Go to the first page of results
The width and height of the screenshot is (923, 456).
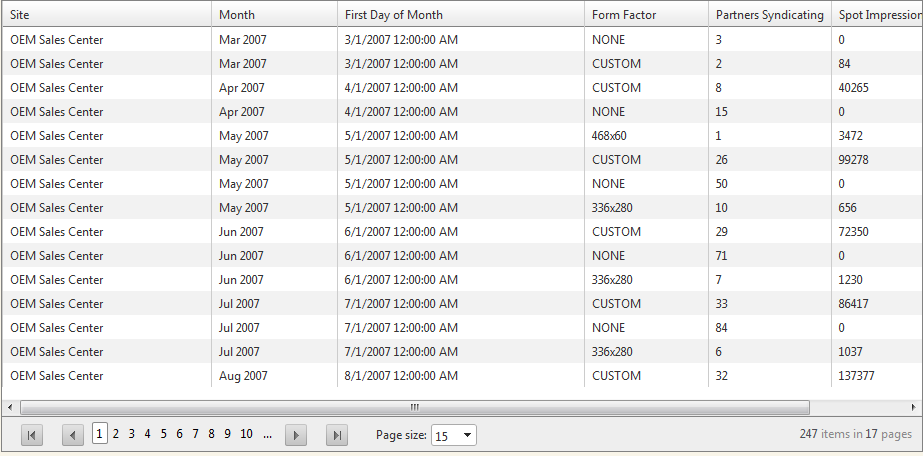coord(32,434)
